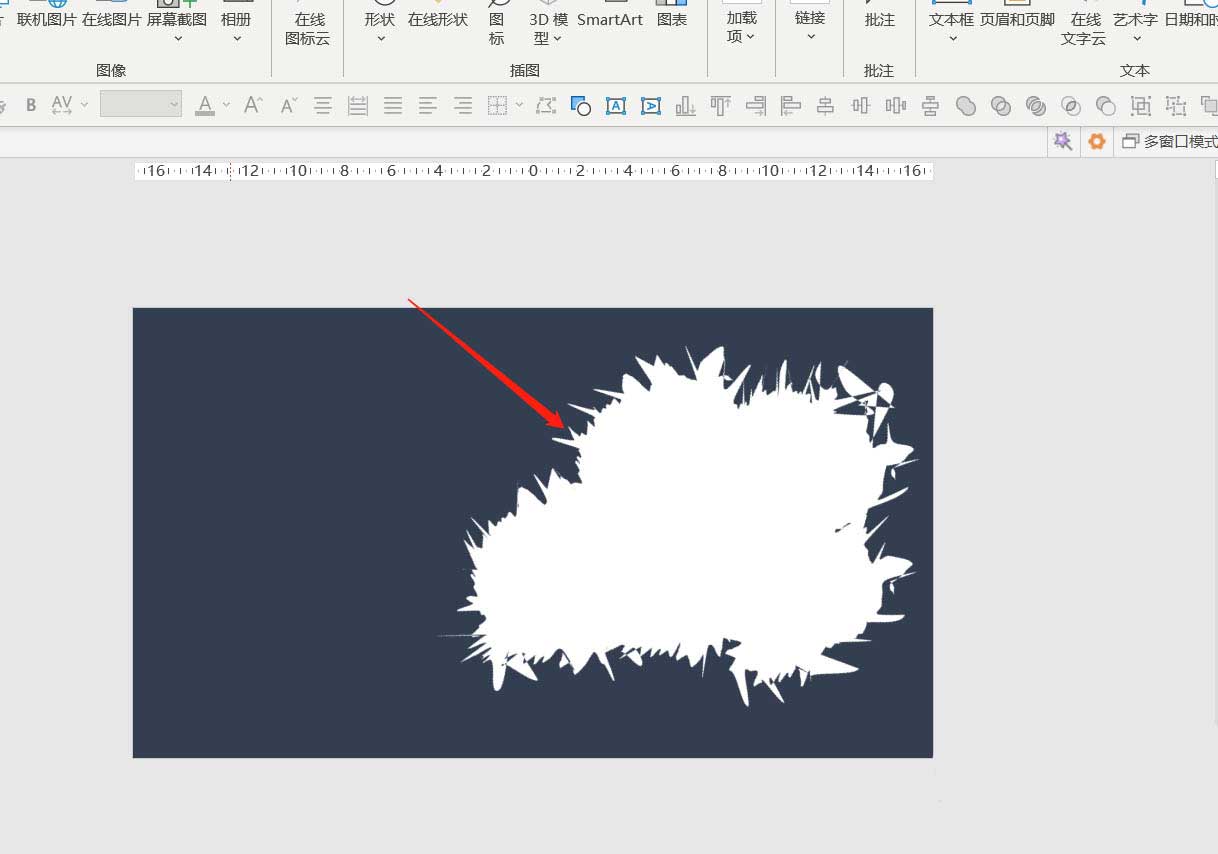Click the center text alignment icon
The height and width of the screenshot is (854, 1218).
[323, 105]
